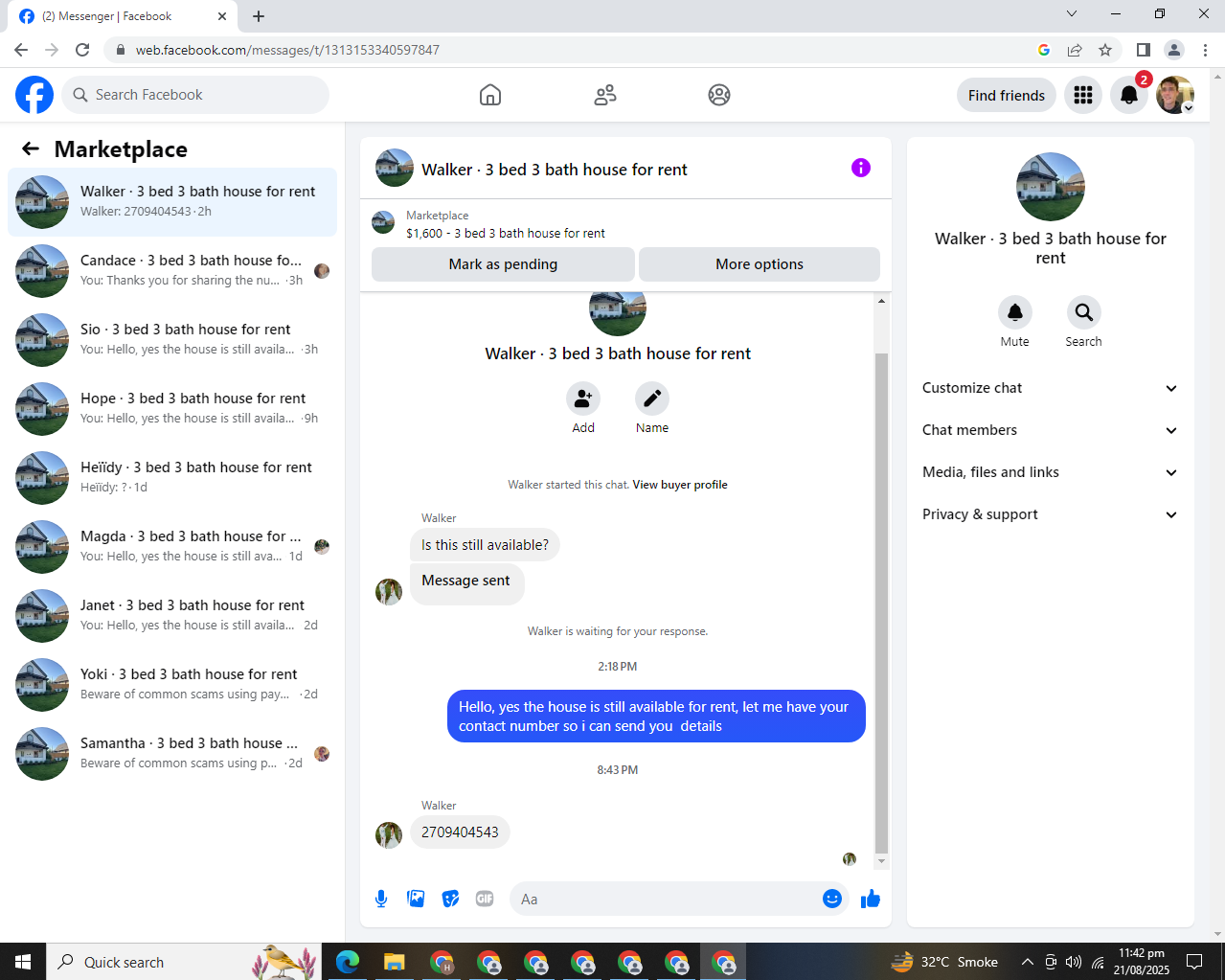Go back with the Marketplace back arrow
The width and height of the screenshot is (1225, 980).
pos(31,148)
